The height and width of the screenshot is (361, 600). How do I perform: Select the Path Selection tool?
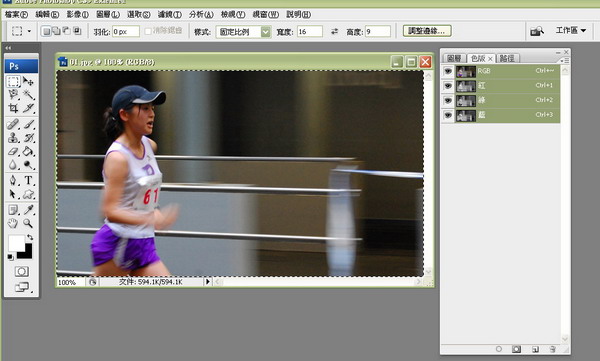tap(13, 194)
